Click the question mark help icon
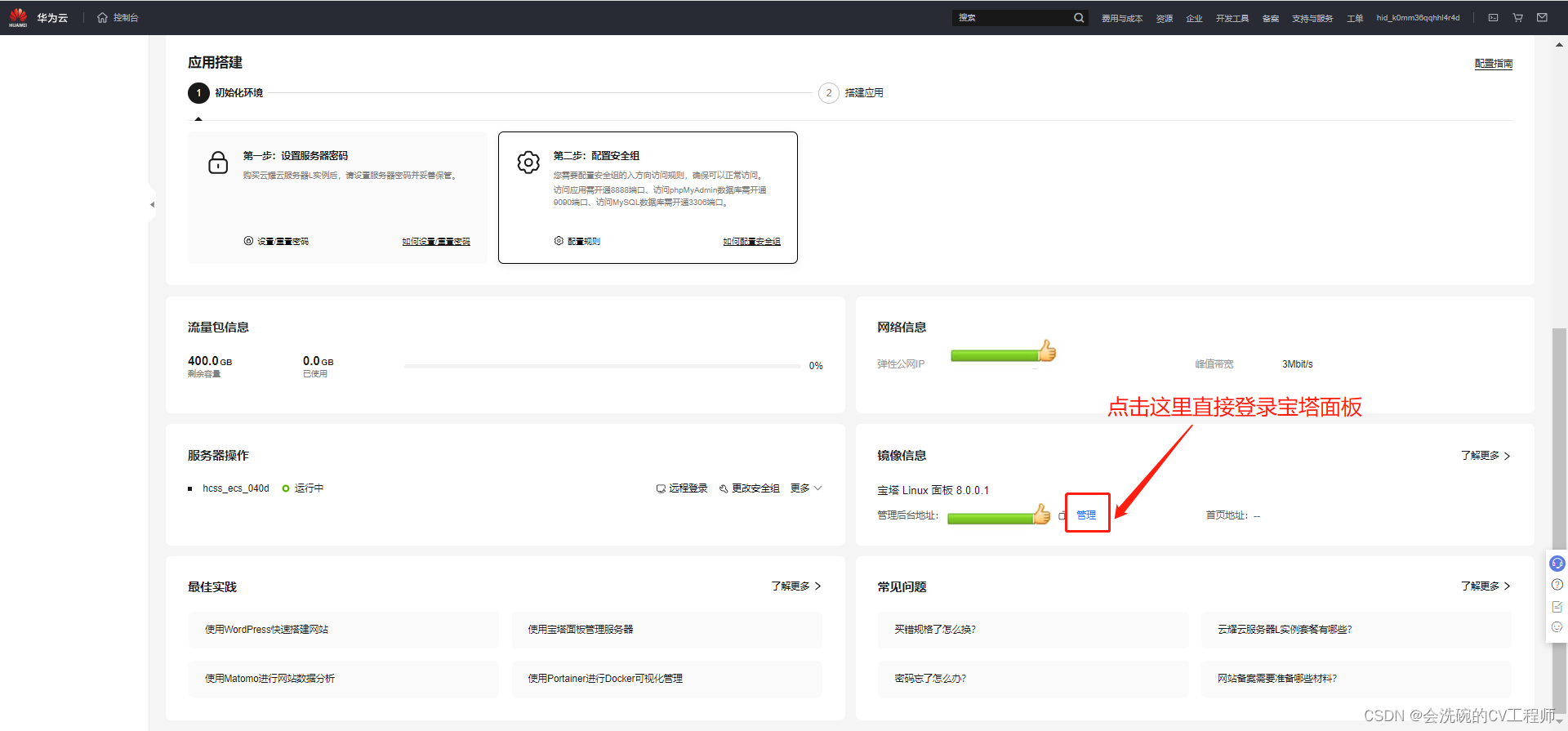The height and width of the screenshot is (731, 1568). (x=1557, y=585)
